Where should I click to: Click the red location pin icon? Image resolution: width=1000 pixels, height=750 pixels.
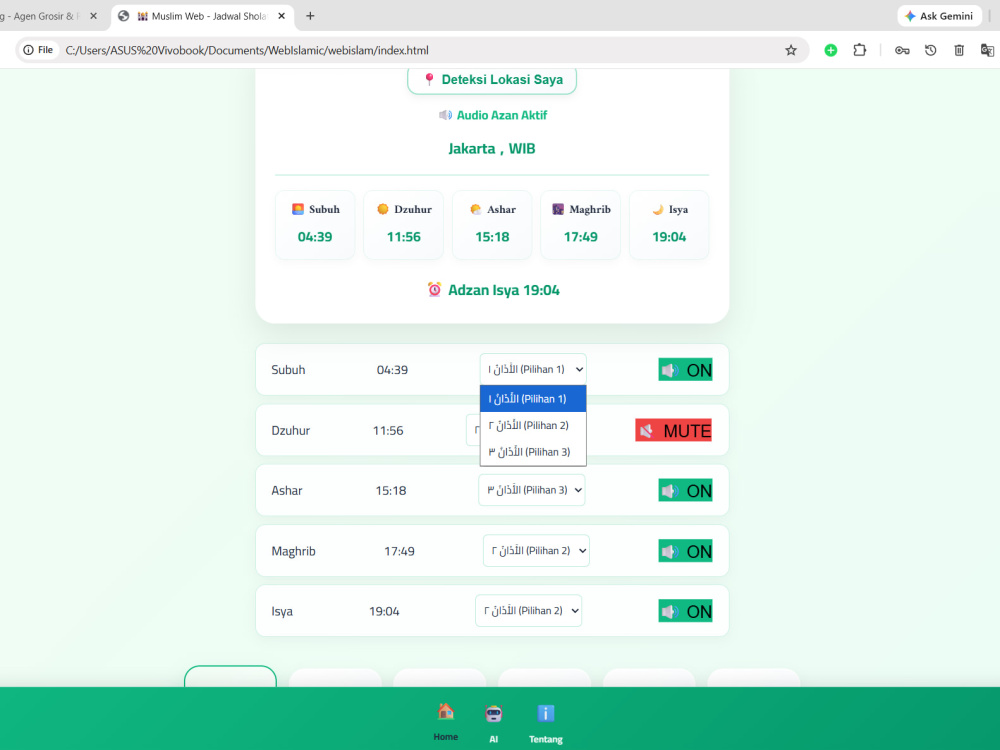pos(429,79)
